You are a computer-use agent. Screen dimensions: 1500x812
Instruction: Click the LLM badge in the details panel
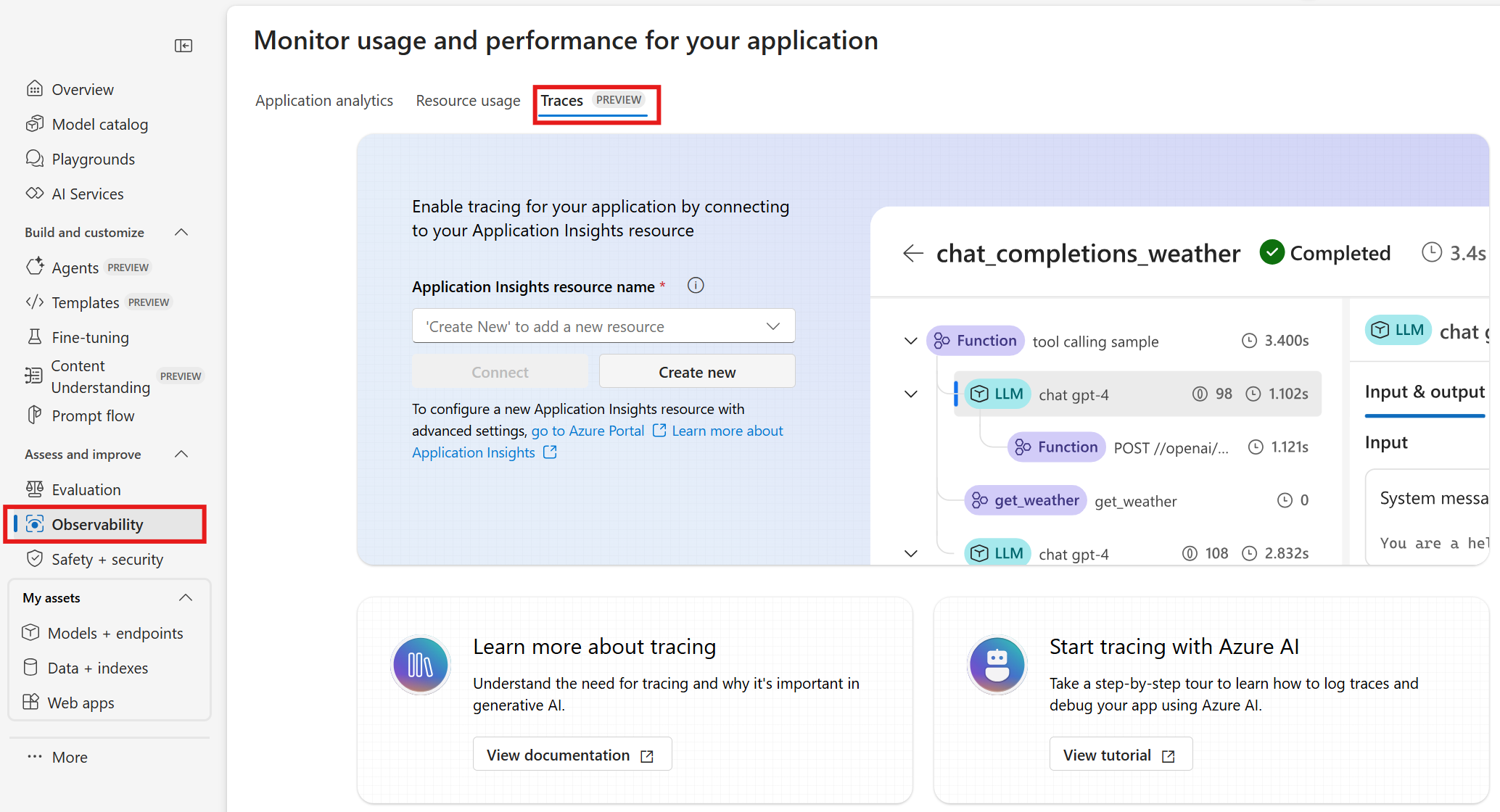[x=1398, y=330]
